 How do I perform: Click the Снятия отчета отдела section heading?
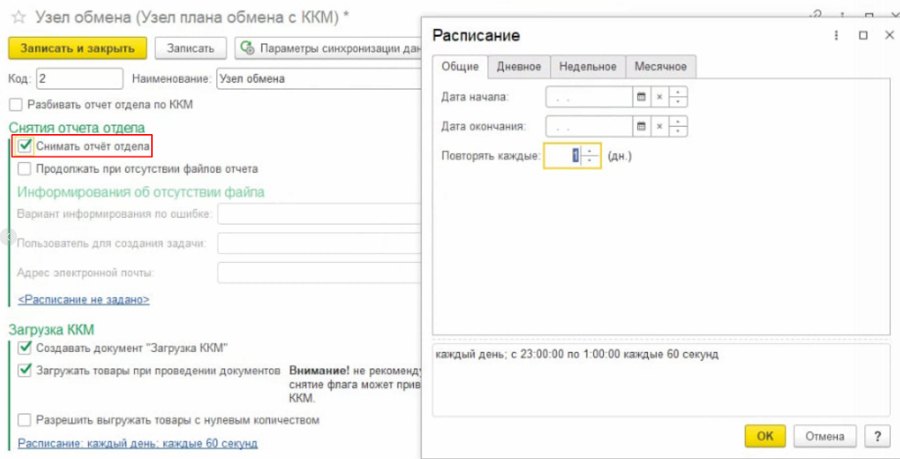click(x=77, y=127)
